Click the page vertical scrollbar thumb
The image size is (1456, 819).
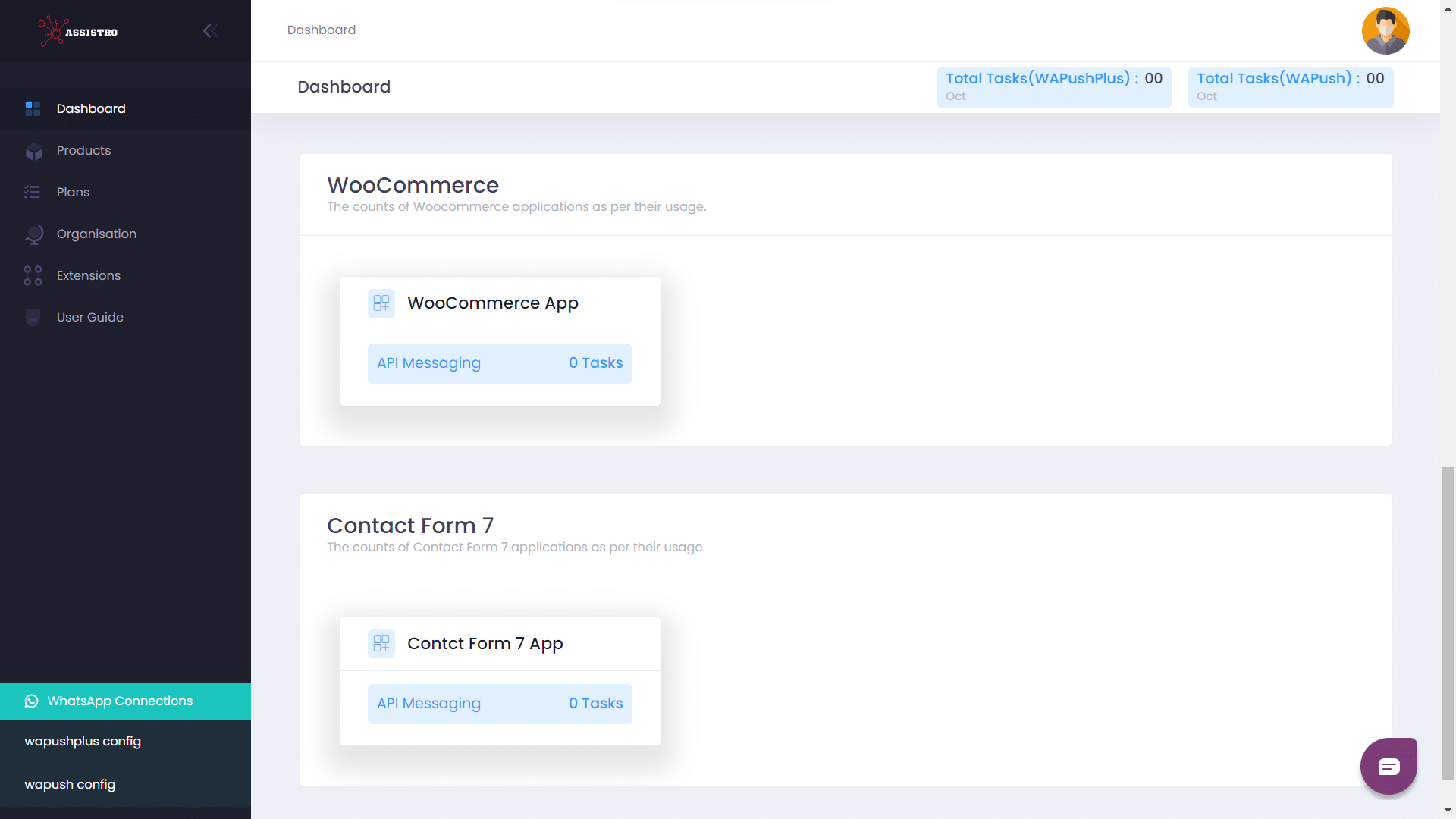click(1448, 622)
